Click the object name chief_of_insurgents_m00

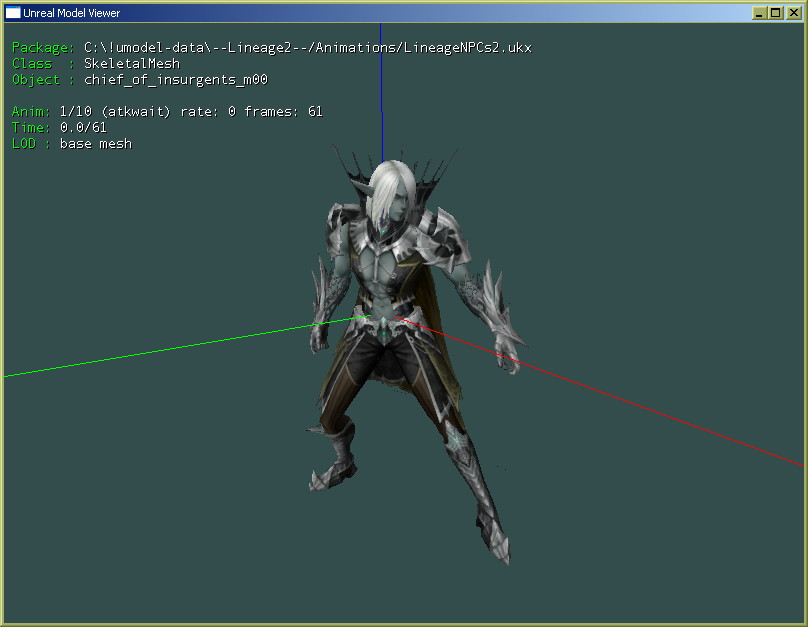point(176,80)
